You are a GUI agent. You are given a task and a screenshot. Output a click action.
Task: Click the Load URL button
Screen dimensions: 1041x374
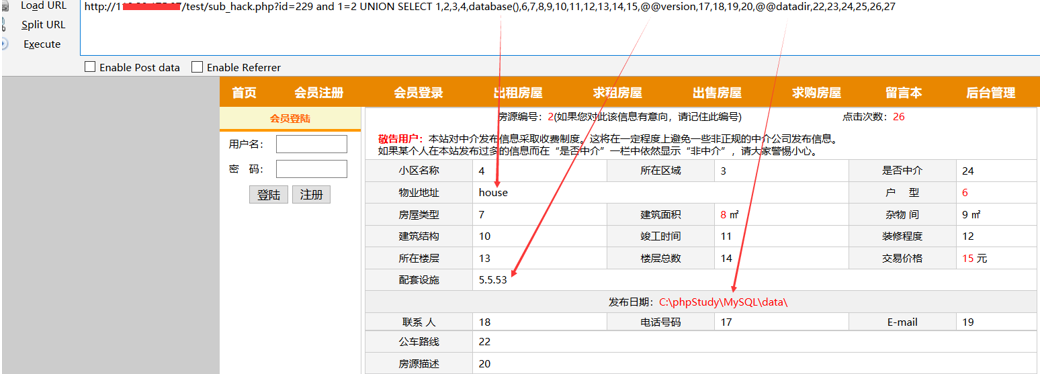pyautogui.click(x=43, y=5)
